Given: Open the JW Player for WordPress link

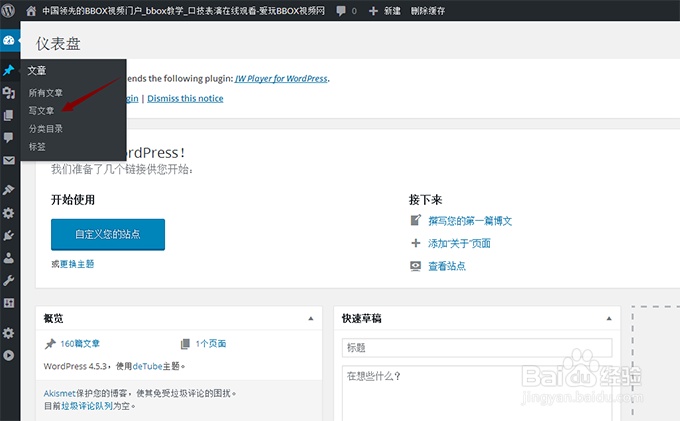Looking at the screenshot, I should pos(281,78).
